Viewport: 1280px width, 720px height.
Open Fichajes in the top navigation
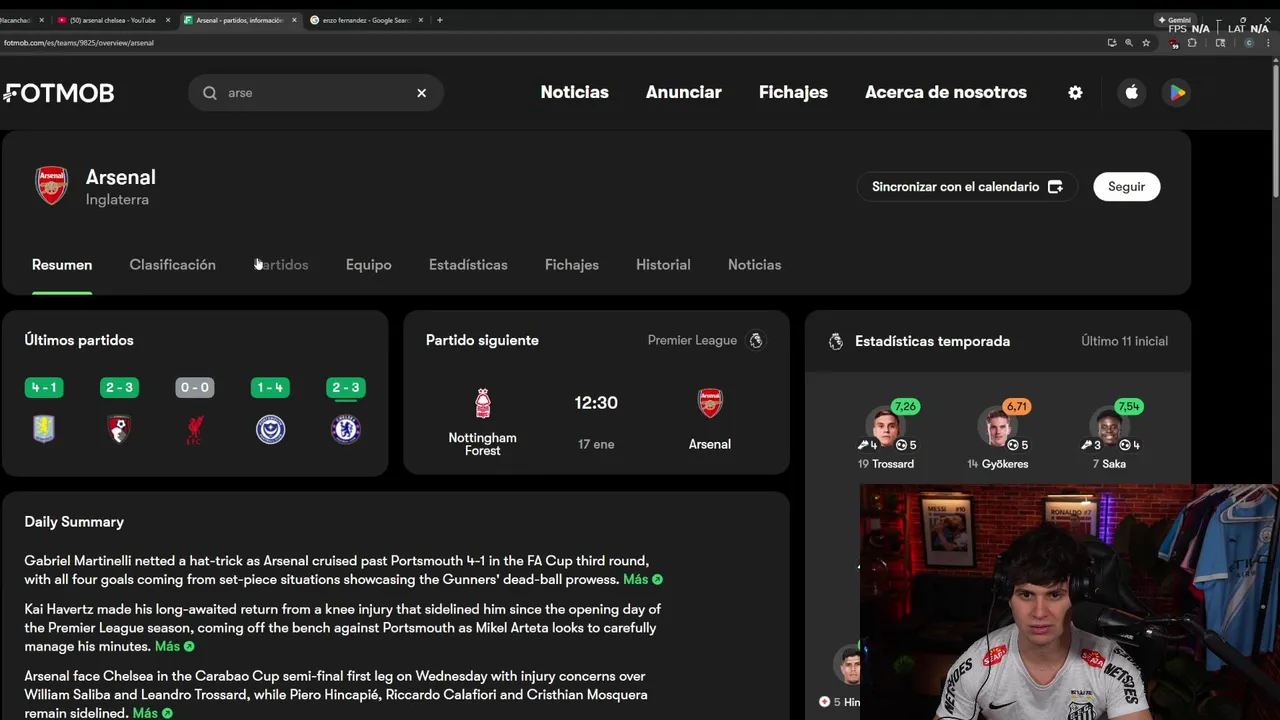[793, 92]
